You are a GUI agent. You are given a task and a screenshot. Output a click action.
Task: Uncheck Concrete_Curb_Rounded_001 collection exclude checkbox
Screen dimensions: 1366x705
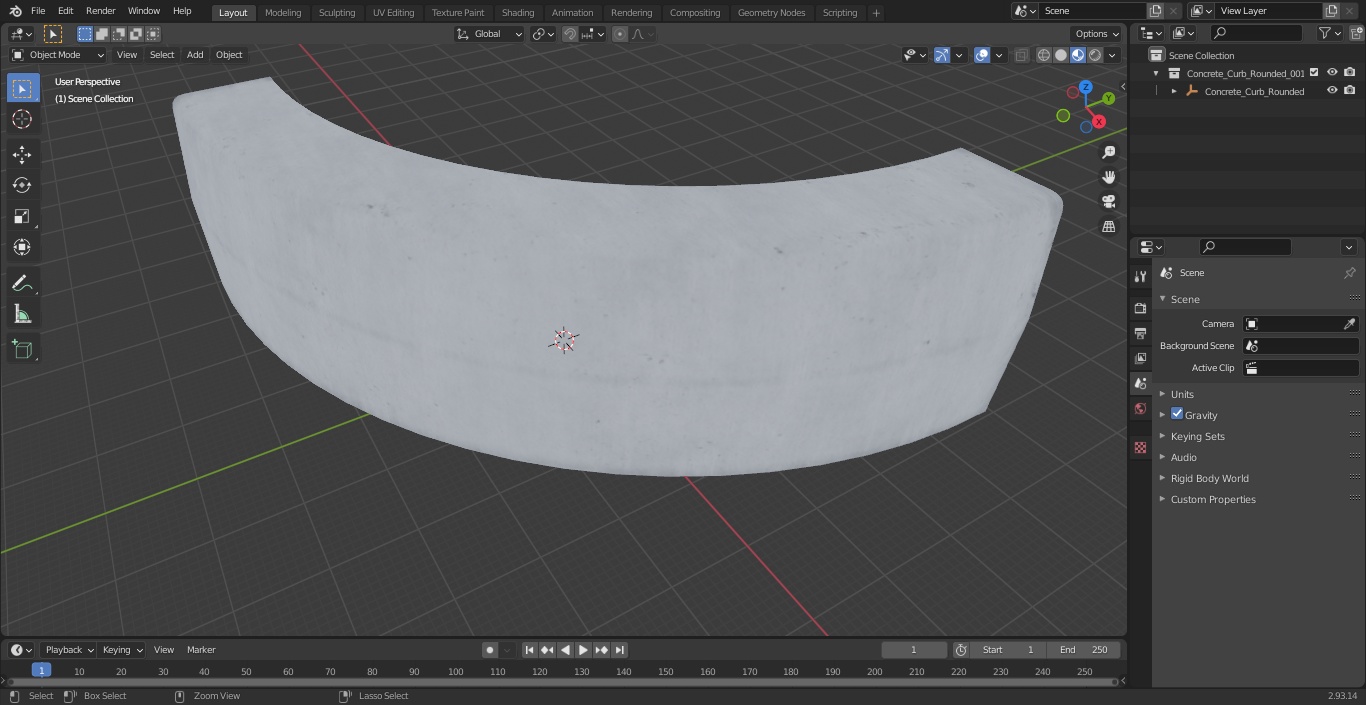click(x=1315, y=73)
